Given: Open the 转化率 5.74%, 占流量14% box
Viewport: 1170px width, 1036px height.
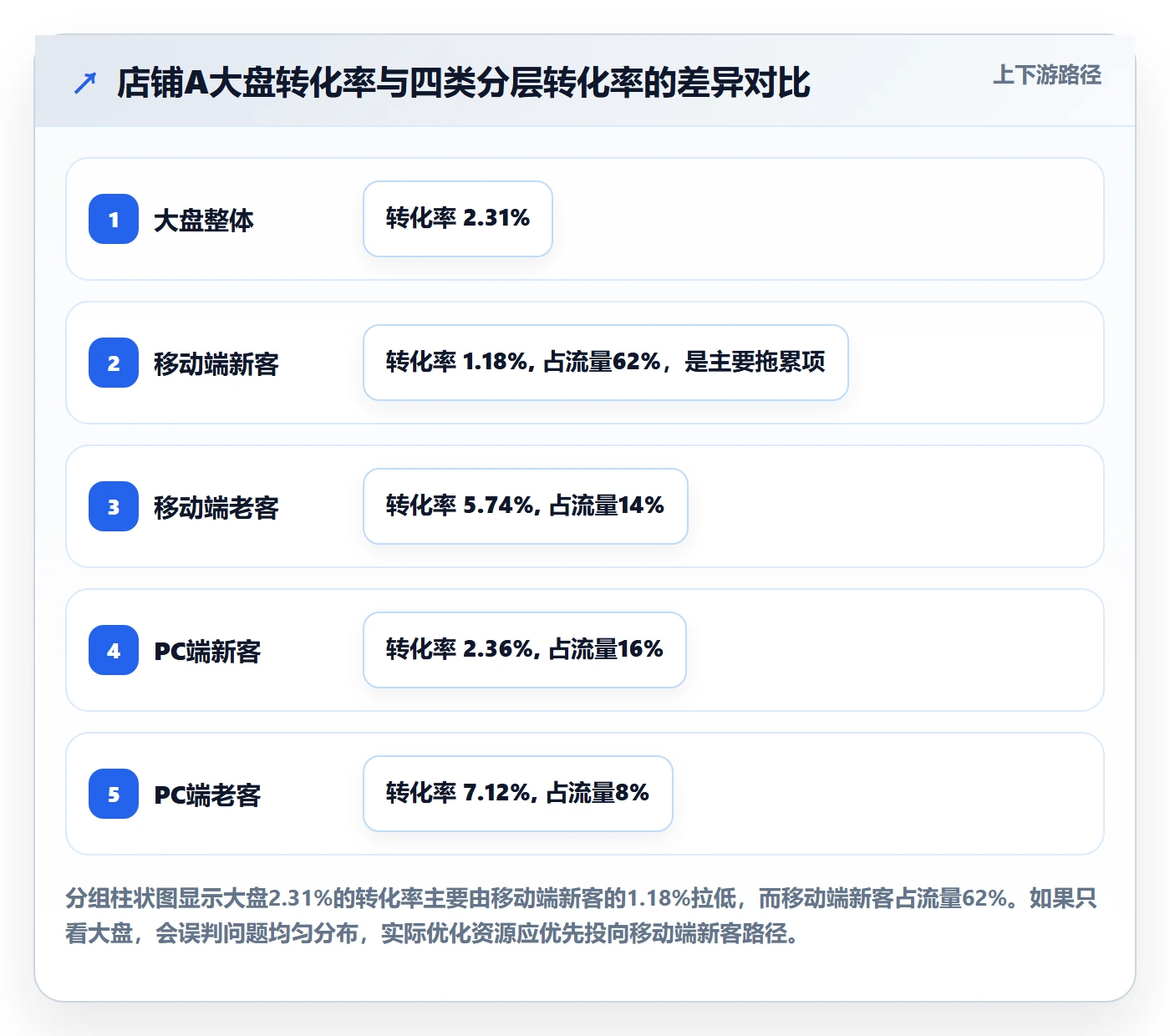Looking at the screenshot, I should point(526,506).
